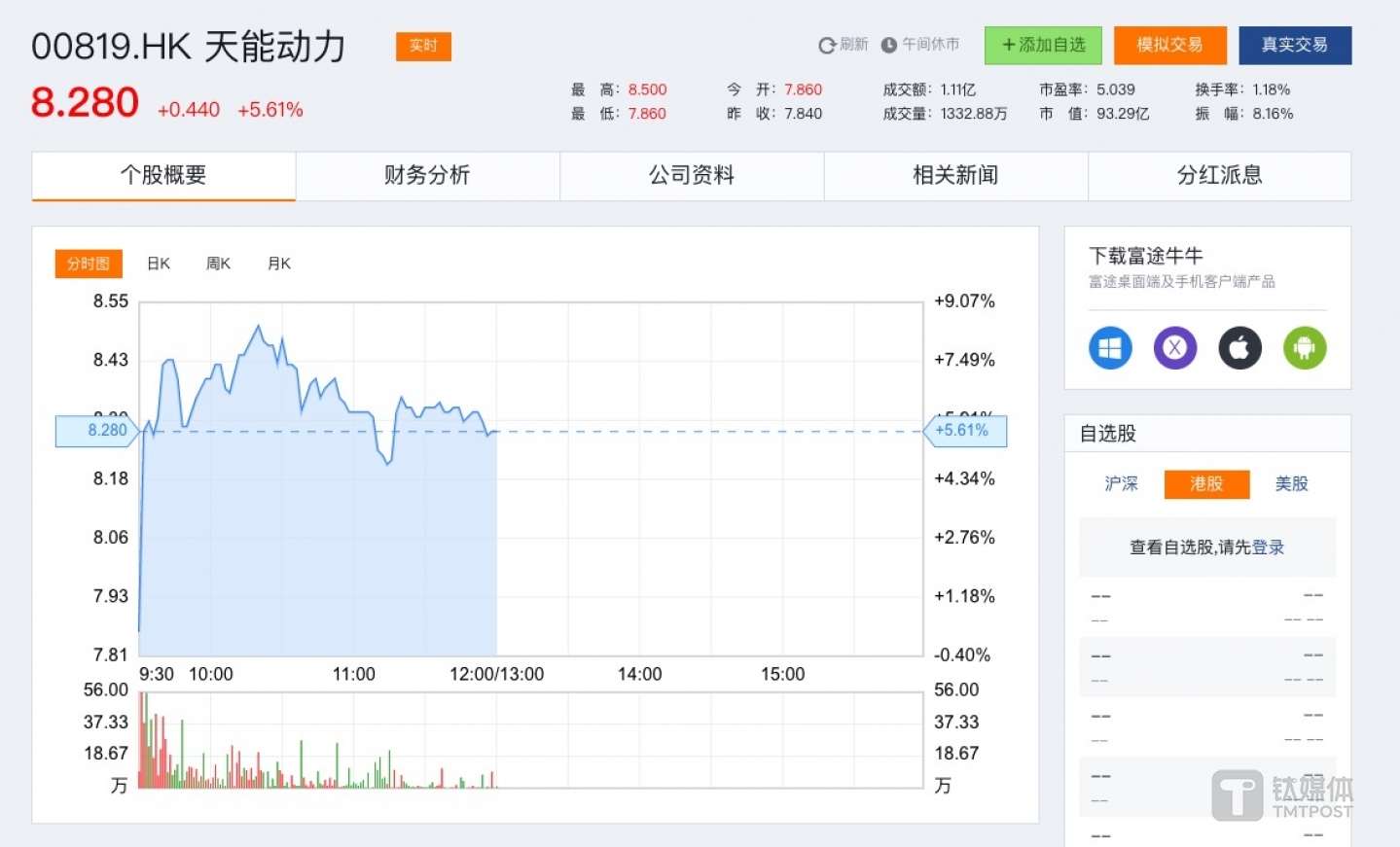Click the green Android download icon
The width and height of the screenshot is (1400, 847).
(x=1305, y=348)
